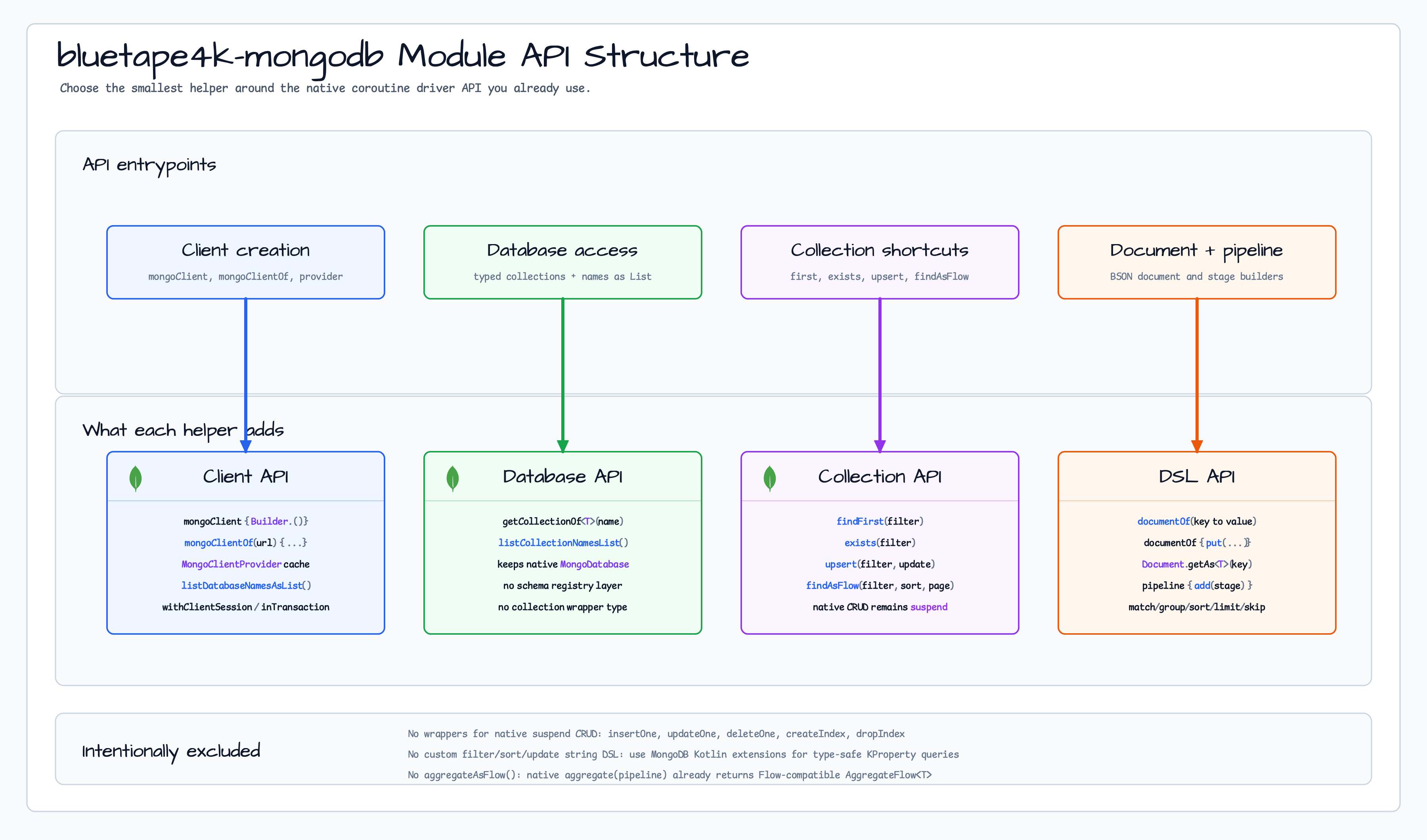Select the Collection shortcuts box
Image resolution: width=1427 pixels, height=840 pixels.
pos(880,262)
